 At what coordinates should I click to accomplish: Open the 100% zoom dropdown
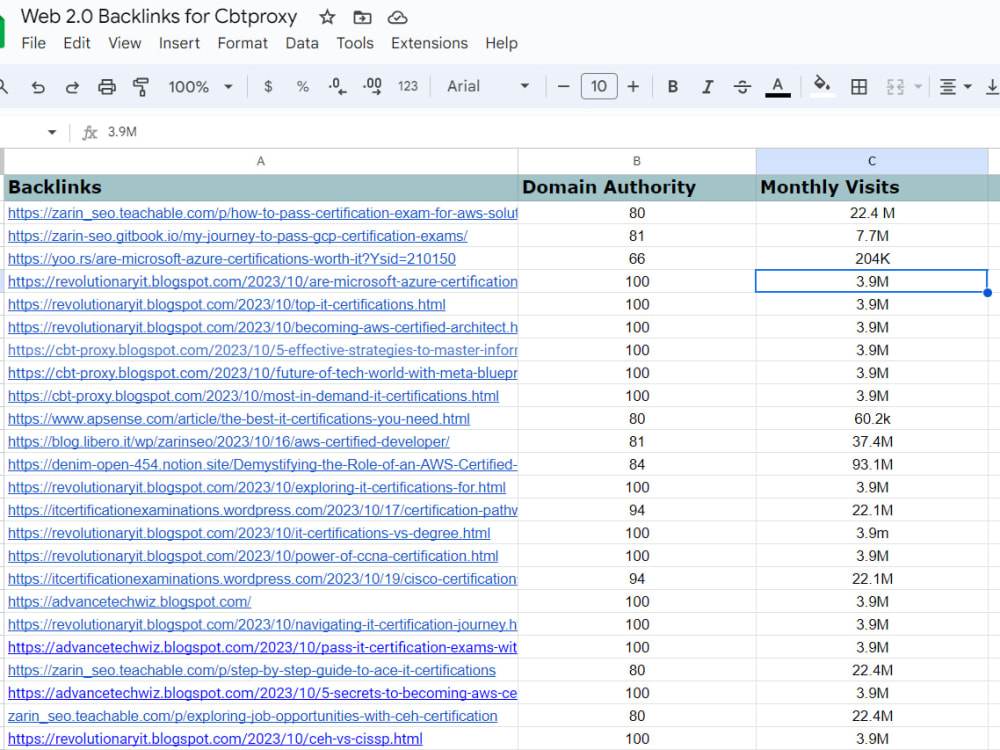(200, 87)
